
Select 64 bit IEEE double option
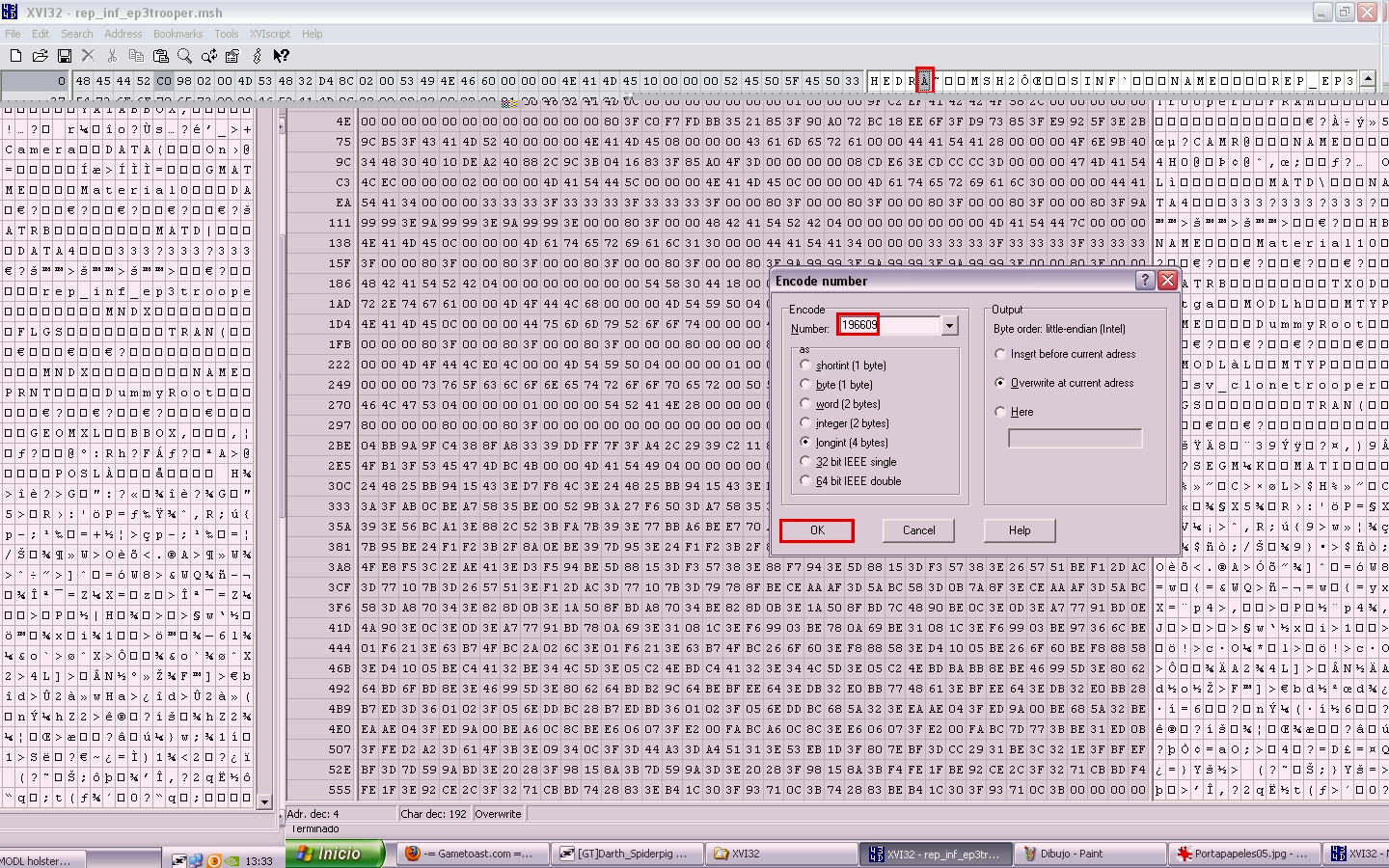[x=805, y=480]
